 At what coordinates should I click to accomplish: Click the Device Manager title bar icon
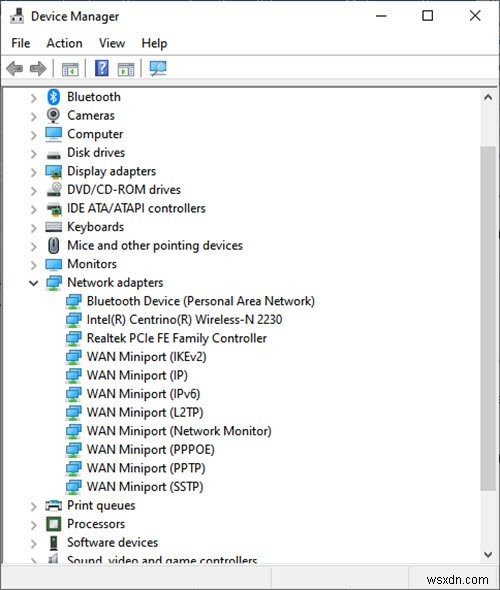[x=17, y=16]
